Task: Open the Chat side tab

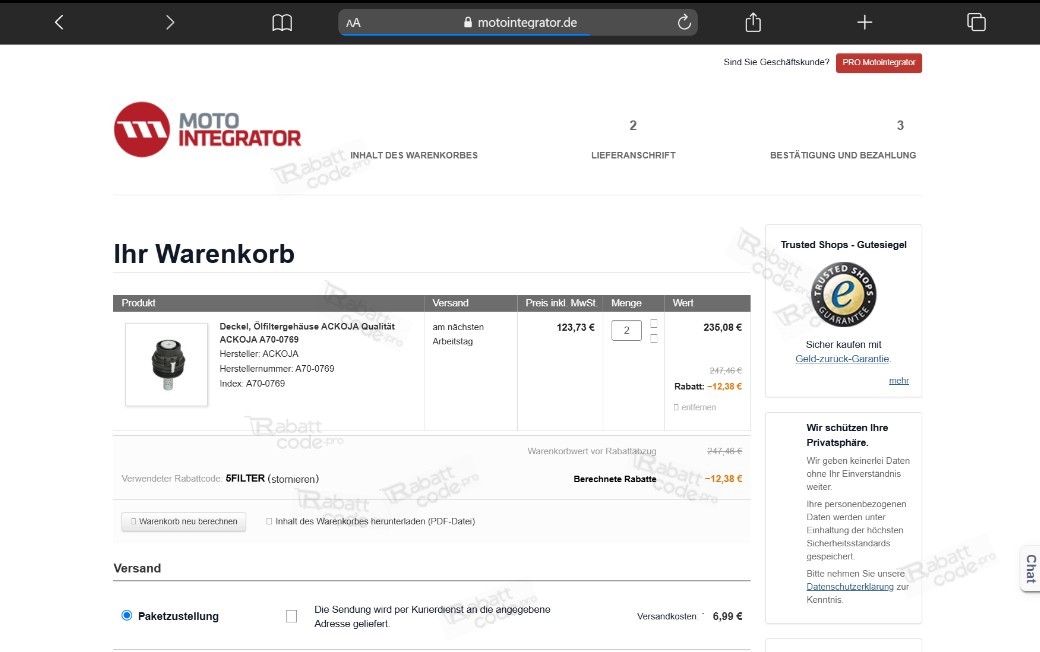Action: 1030,568
